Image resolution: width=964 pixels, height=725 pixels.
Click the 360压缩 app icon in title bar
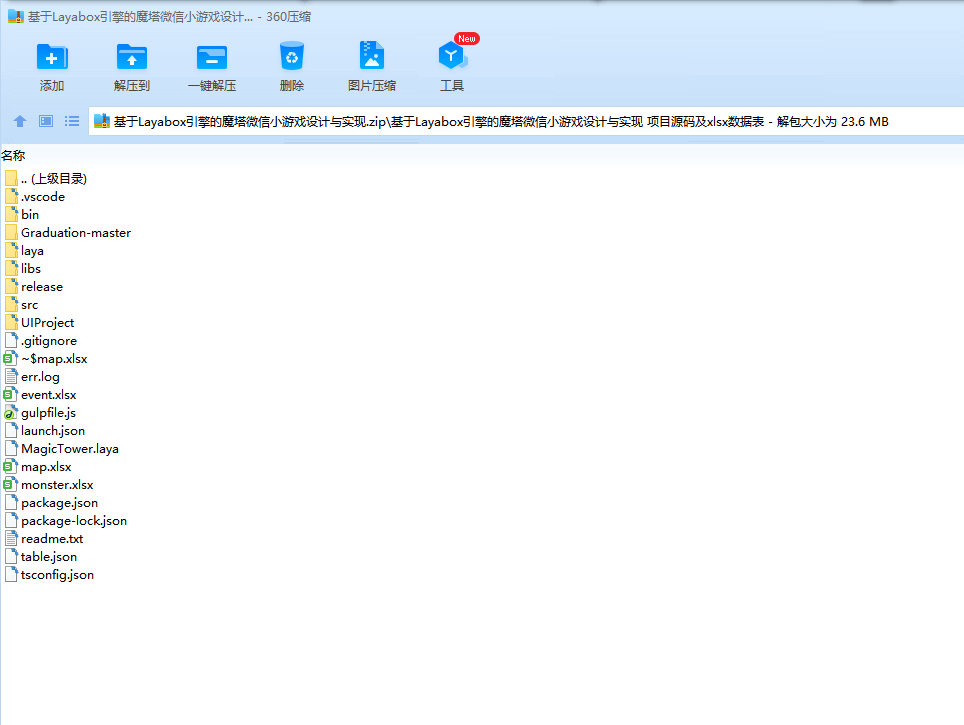coord(15,17)
